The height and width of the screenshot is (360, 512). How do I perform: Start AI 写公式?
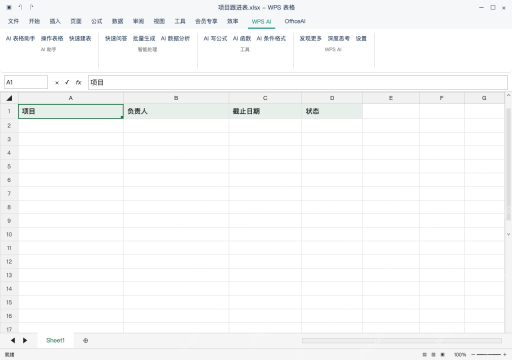[x=215, y=39]
